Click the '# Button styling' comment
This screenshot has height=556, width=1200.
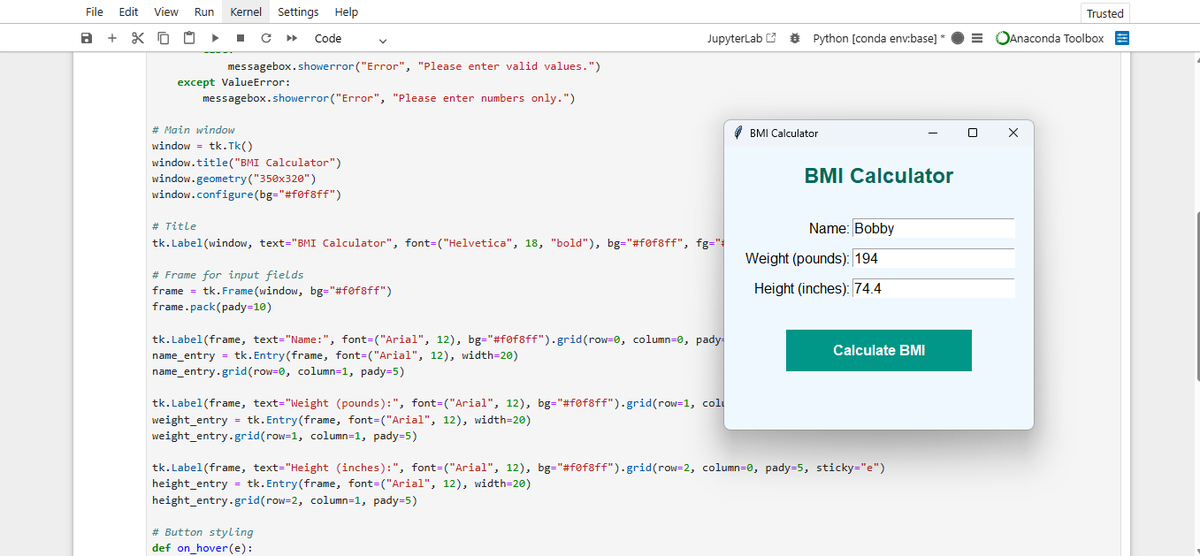pos(202,532)
